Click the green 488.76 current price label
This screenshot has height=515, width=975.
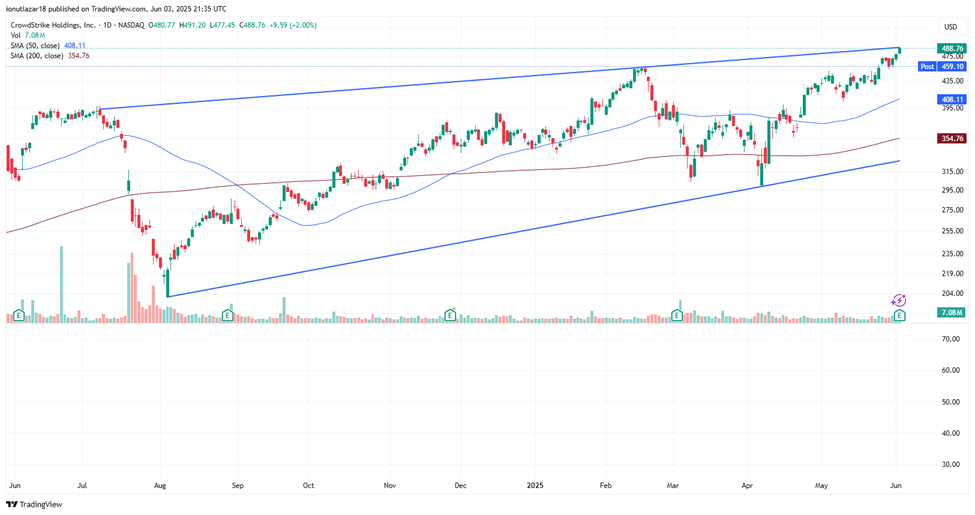pyautogui.click(x=951, y=48)
